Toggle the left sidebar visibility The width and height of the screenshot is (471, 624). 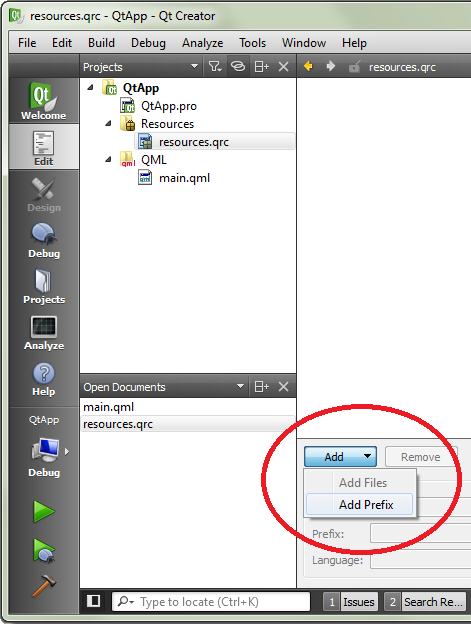[93, 601]
